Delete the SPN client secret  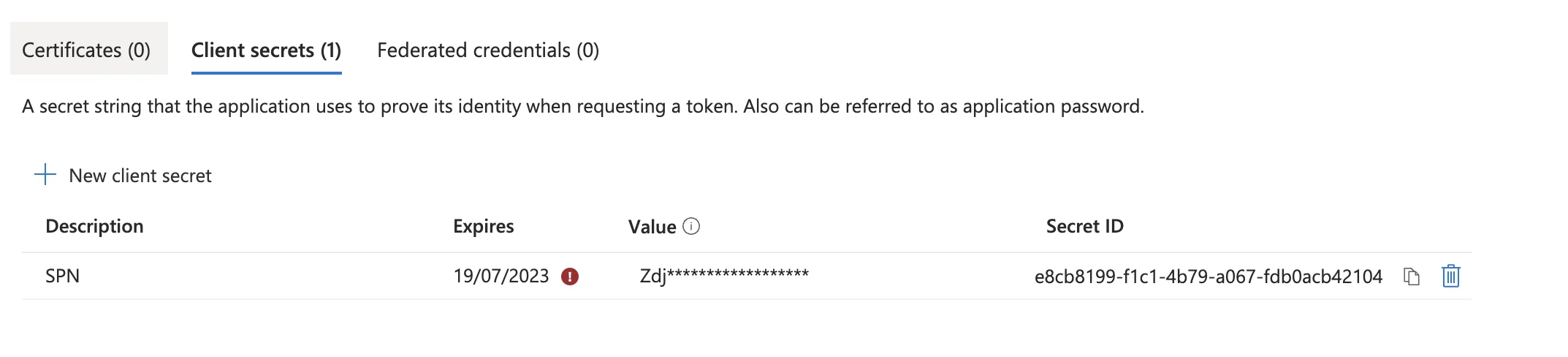(1450, 276)
